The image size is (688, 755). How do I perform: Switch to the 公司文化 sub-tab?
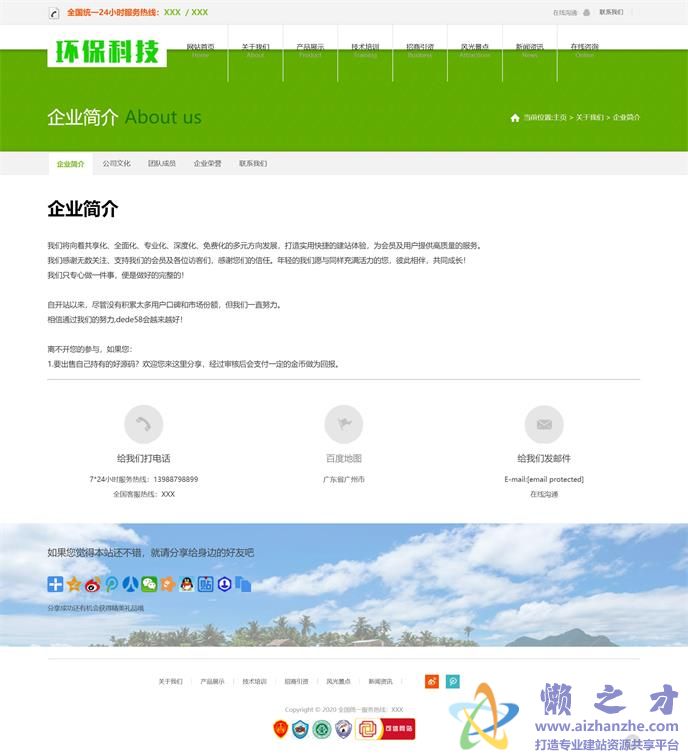[x=116, y=164]
